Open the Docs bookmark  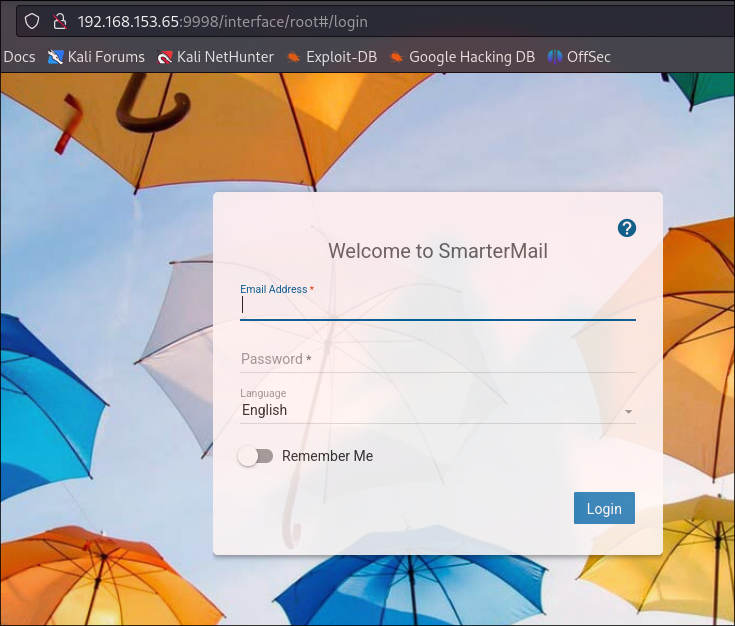[19, 57]
